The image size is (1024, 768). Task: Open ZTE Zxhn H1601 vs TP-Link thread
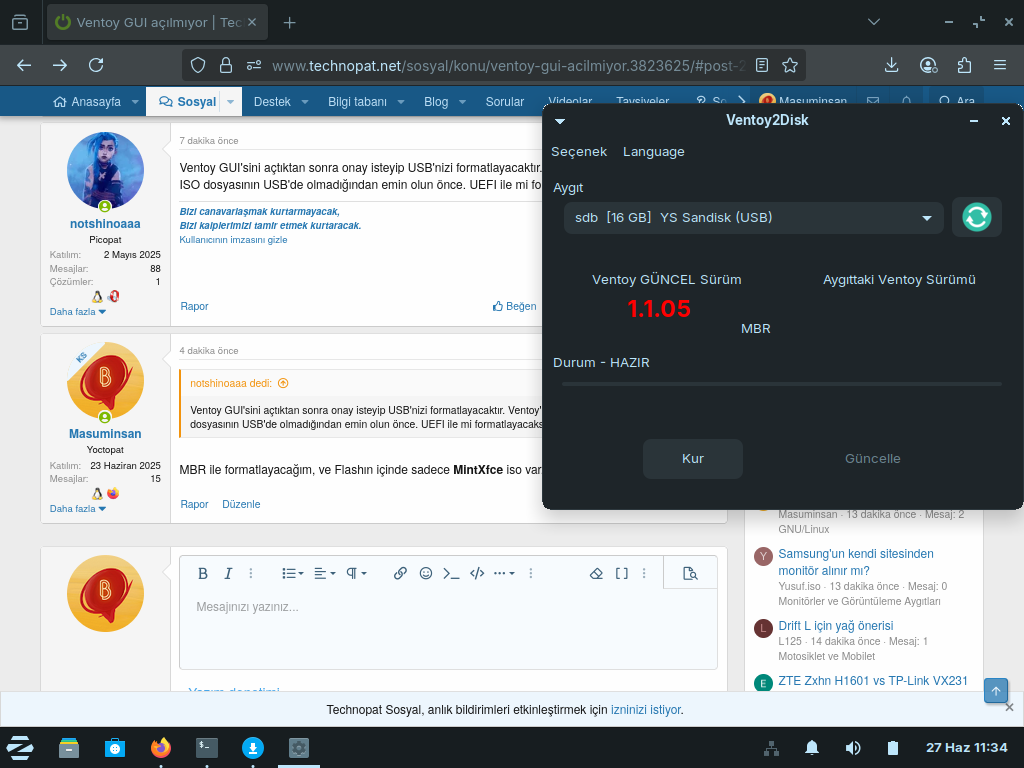(872, 680)
